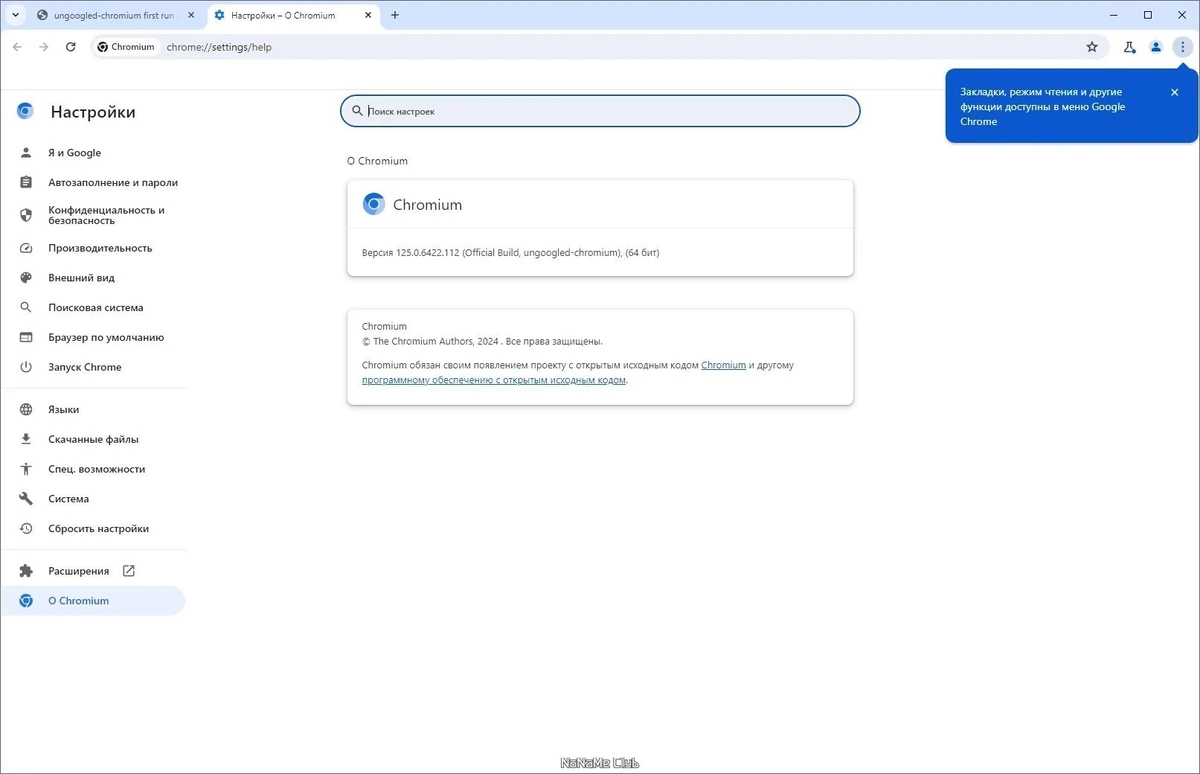Click the Chromium site info chip
1200x774 pixels.
[x=126, y=47]
